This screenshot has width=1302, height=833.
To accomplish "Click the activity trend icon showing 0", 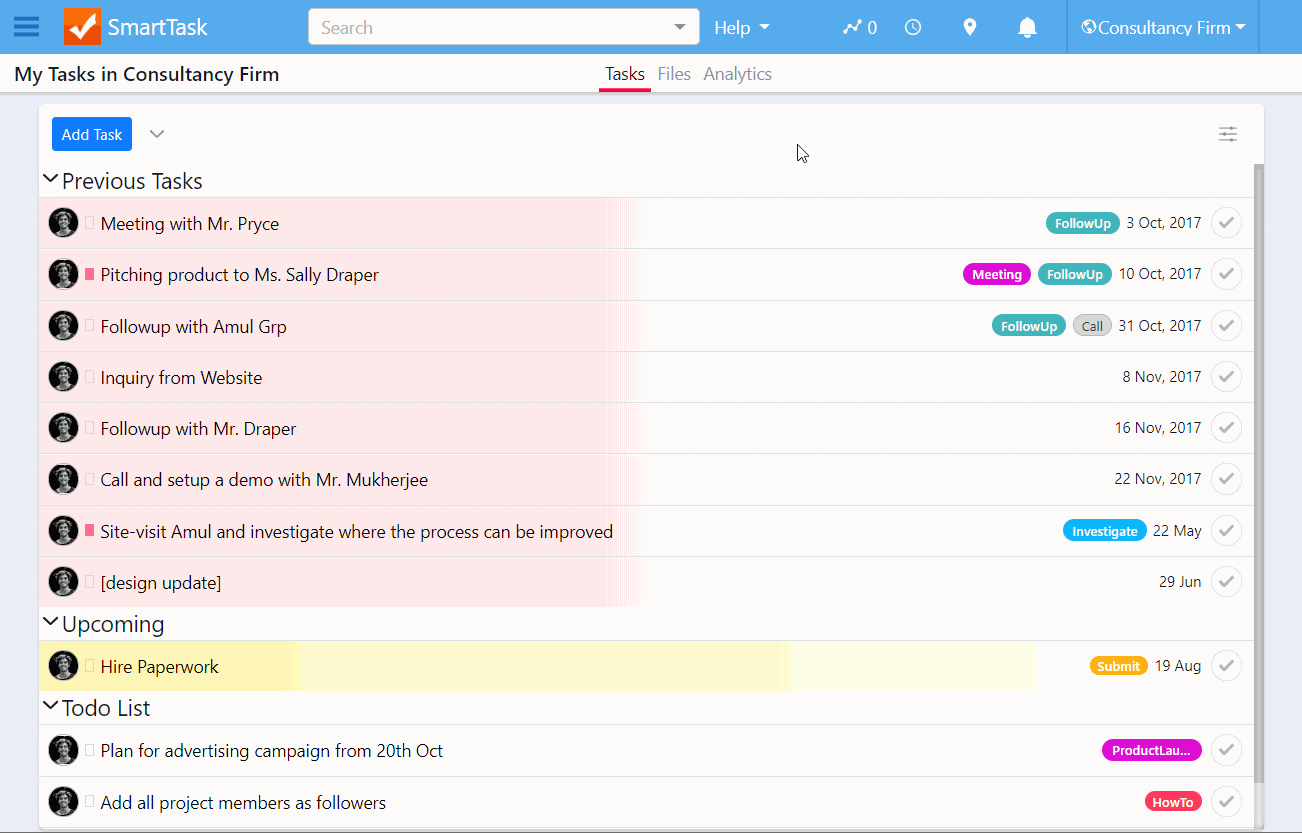I will 858,27.
